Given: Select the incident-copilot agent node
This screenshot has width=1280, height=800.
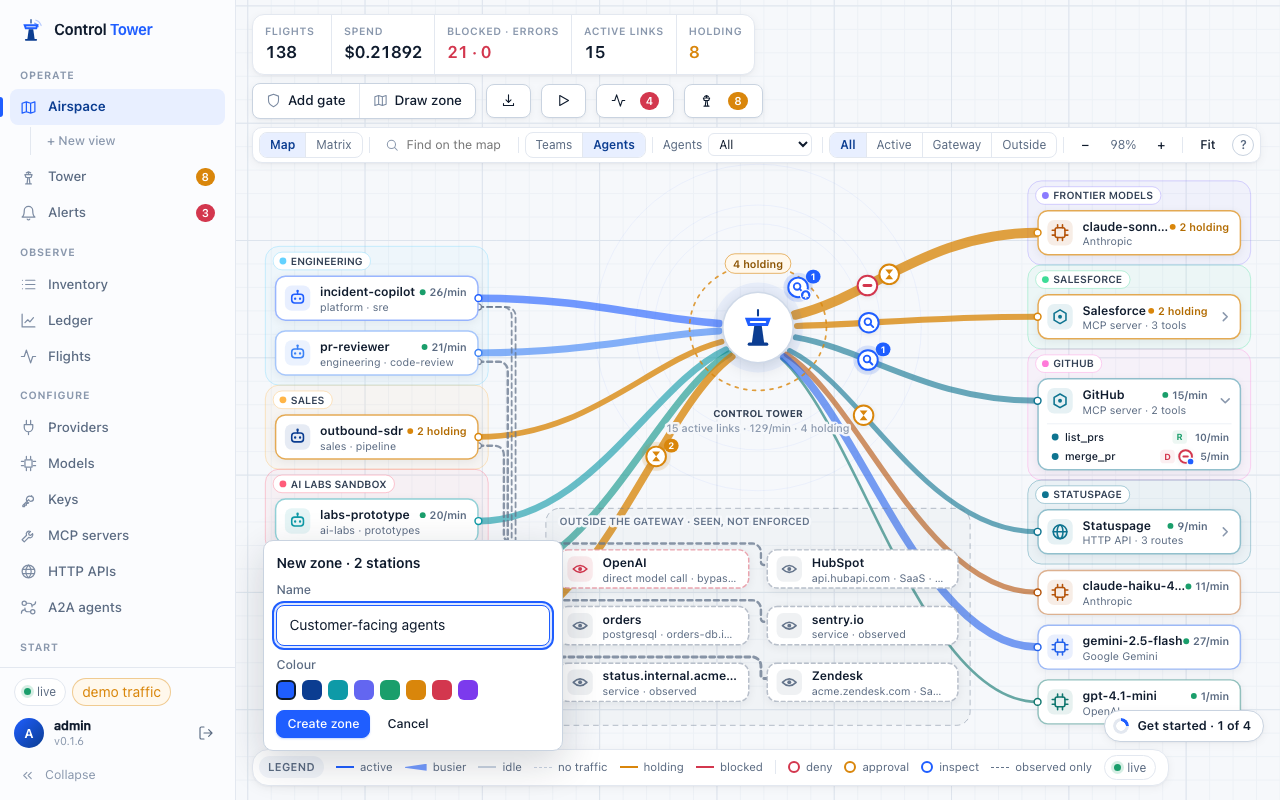Looking at the screenshot, I should click(x=377, y=298).
